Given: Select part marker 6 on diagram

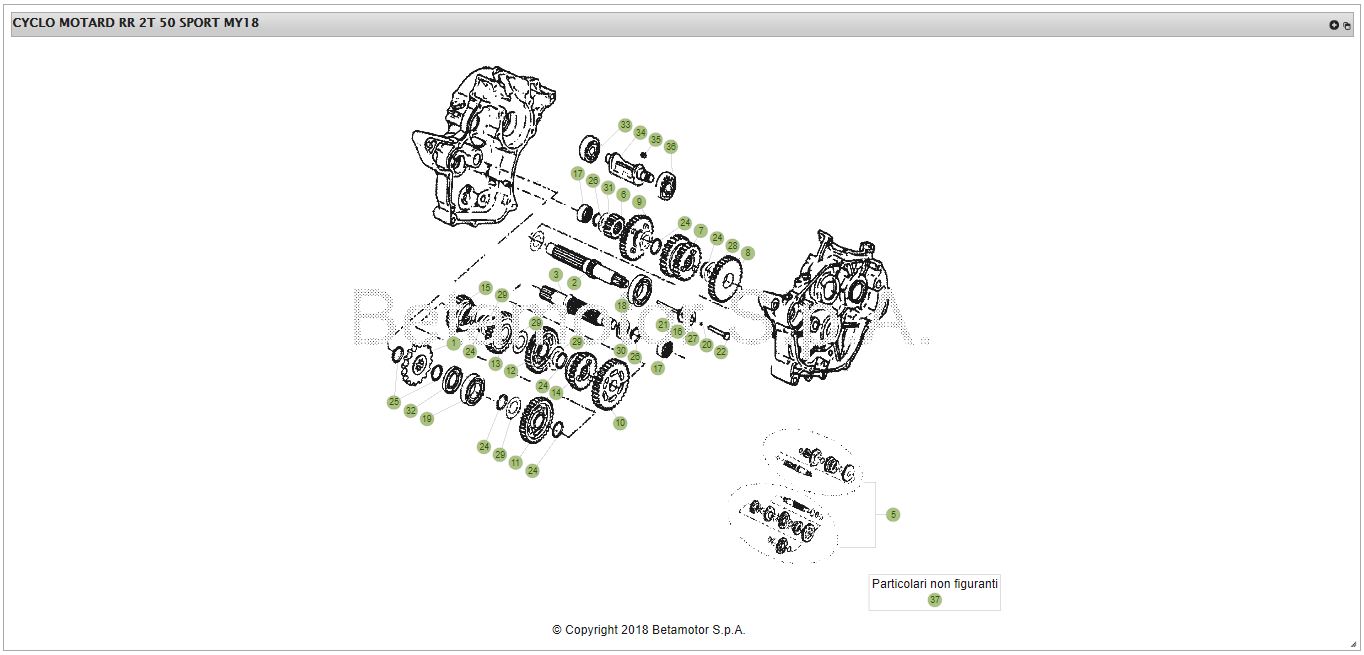Looking at the screenshot, I should click(x=623, y=195).
